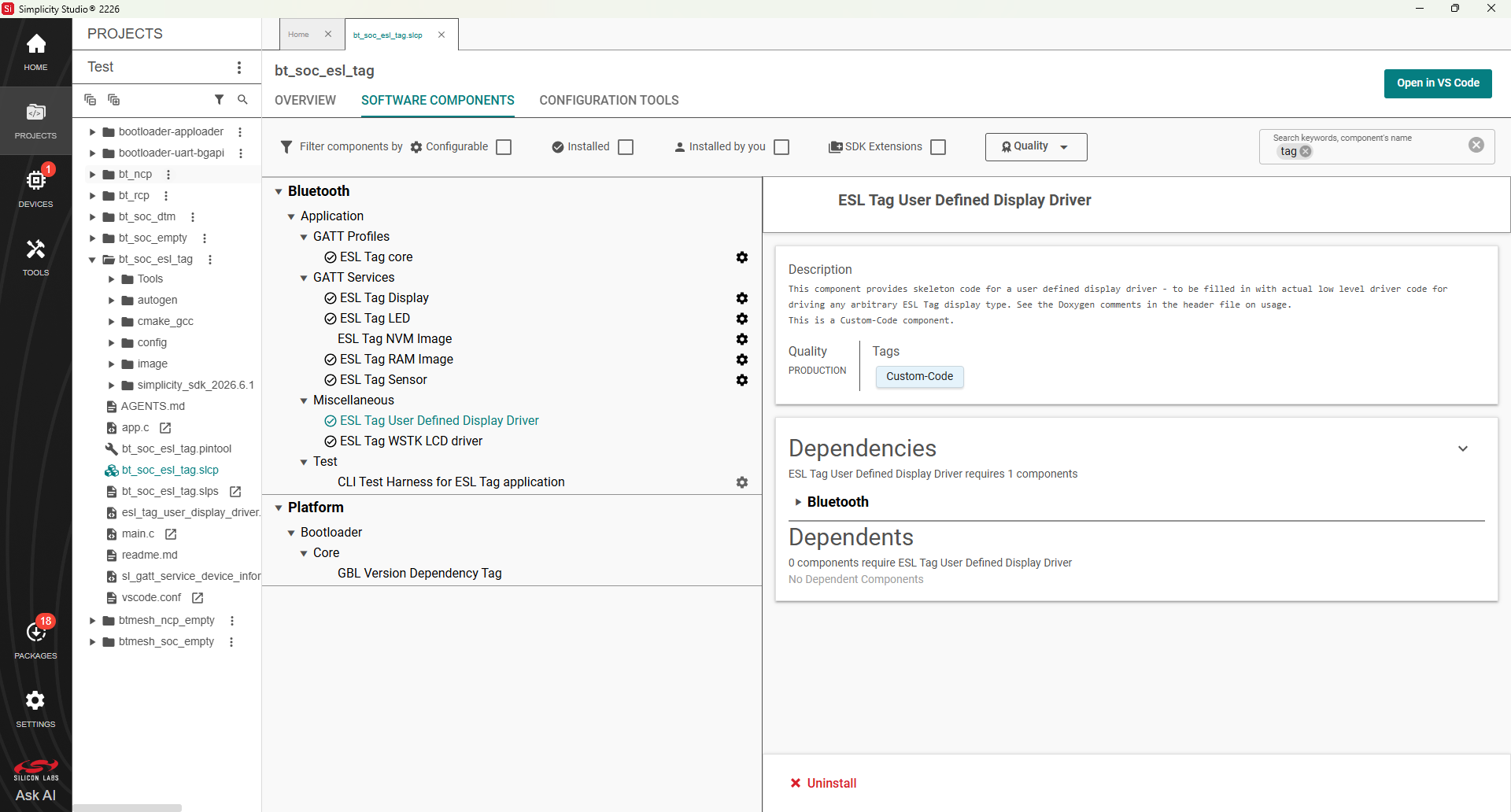Select ESL Tag WSTK LCD driver component
This screenshot has height=812, width=1511.
point(411,441)
